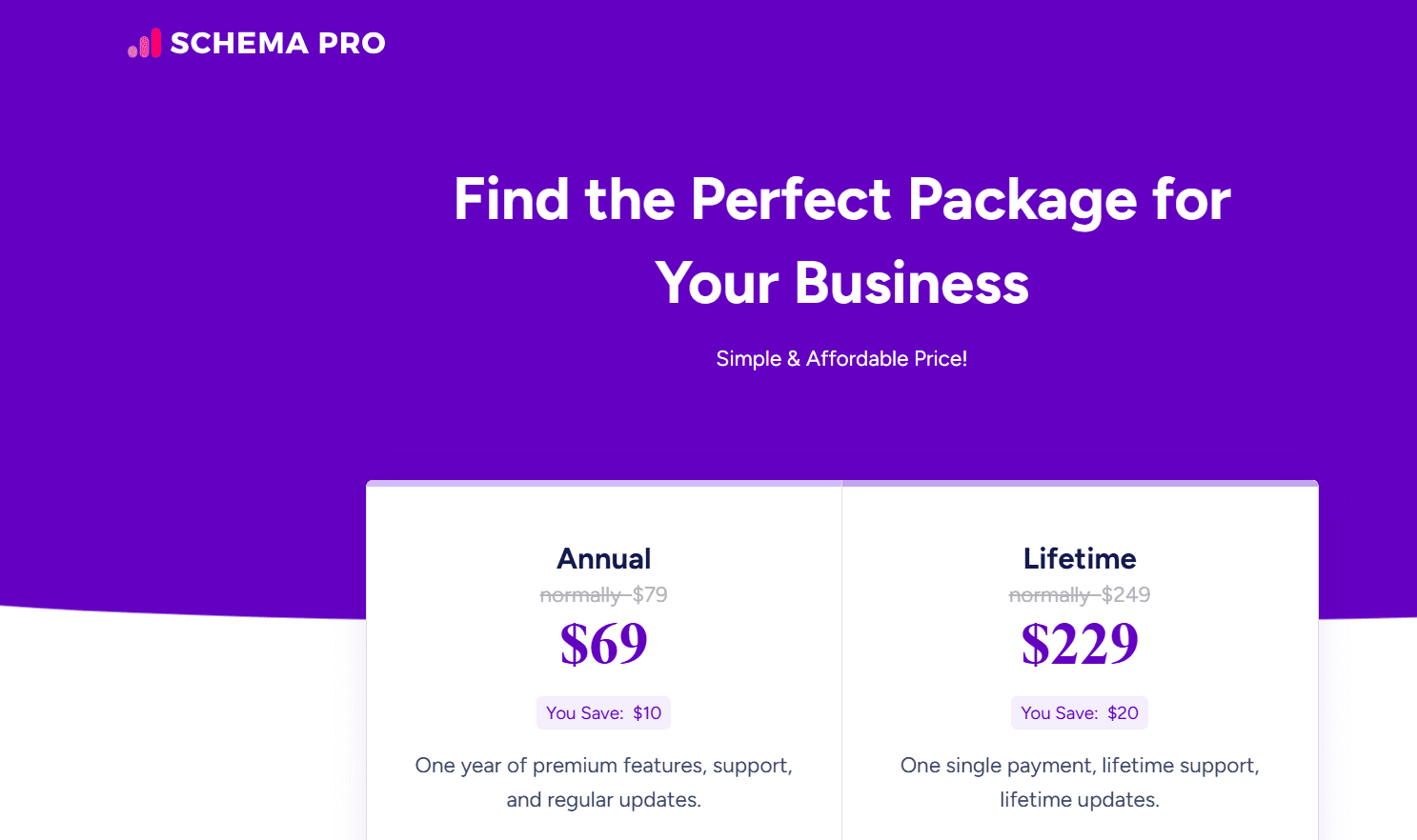Select the $69 Annual price
This screenshot has height=840, width=1417.
pyautogui.click(x=603, y=643)
